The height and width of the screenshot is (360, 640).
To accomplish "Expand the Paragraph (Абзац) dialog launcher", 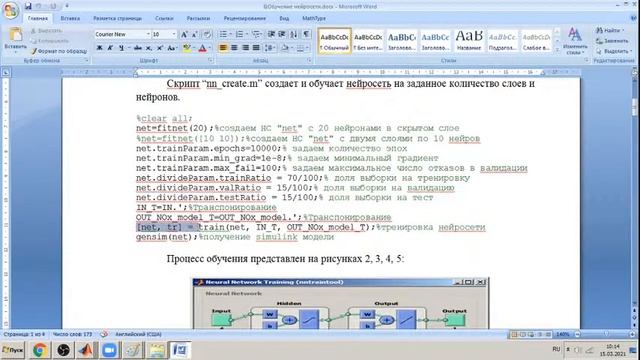I will tap(309, 60).
